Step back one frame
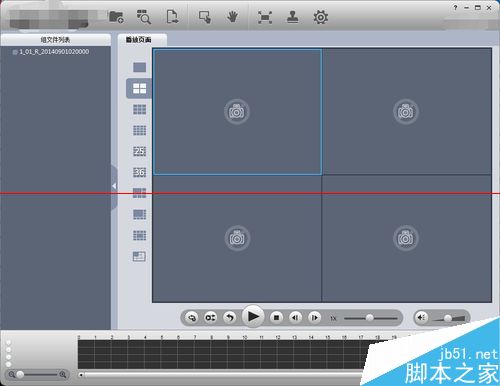Image resolution: width=500 pixels, height=386 pixels. (x=295, y=317)
